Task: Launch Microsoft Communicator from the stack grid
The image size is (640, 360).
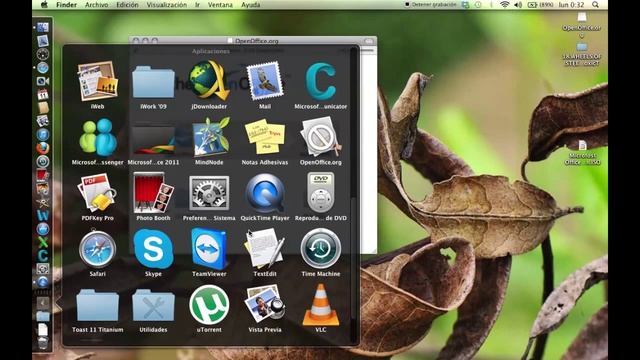Action: [321, 81]
